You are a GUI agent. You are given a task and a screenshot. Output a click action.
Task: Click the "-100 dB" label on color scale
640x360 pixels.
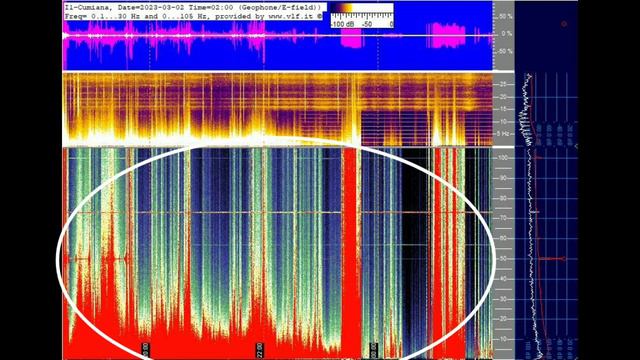pos(342,24)
